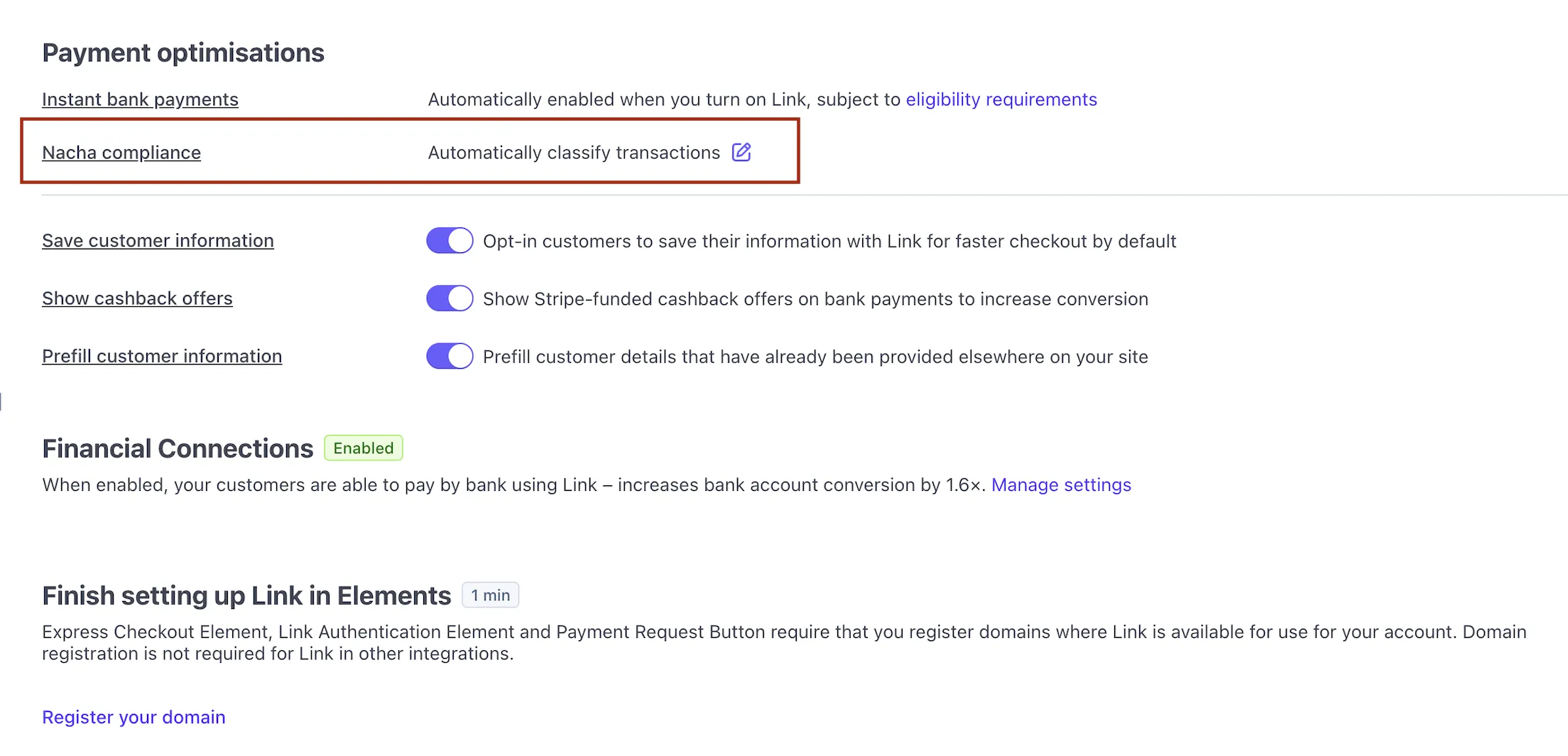Click the Save customer information label link
The width and height of the screenshot is (1568, 756).
tap(158, 240)
